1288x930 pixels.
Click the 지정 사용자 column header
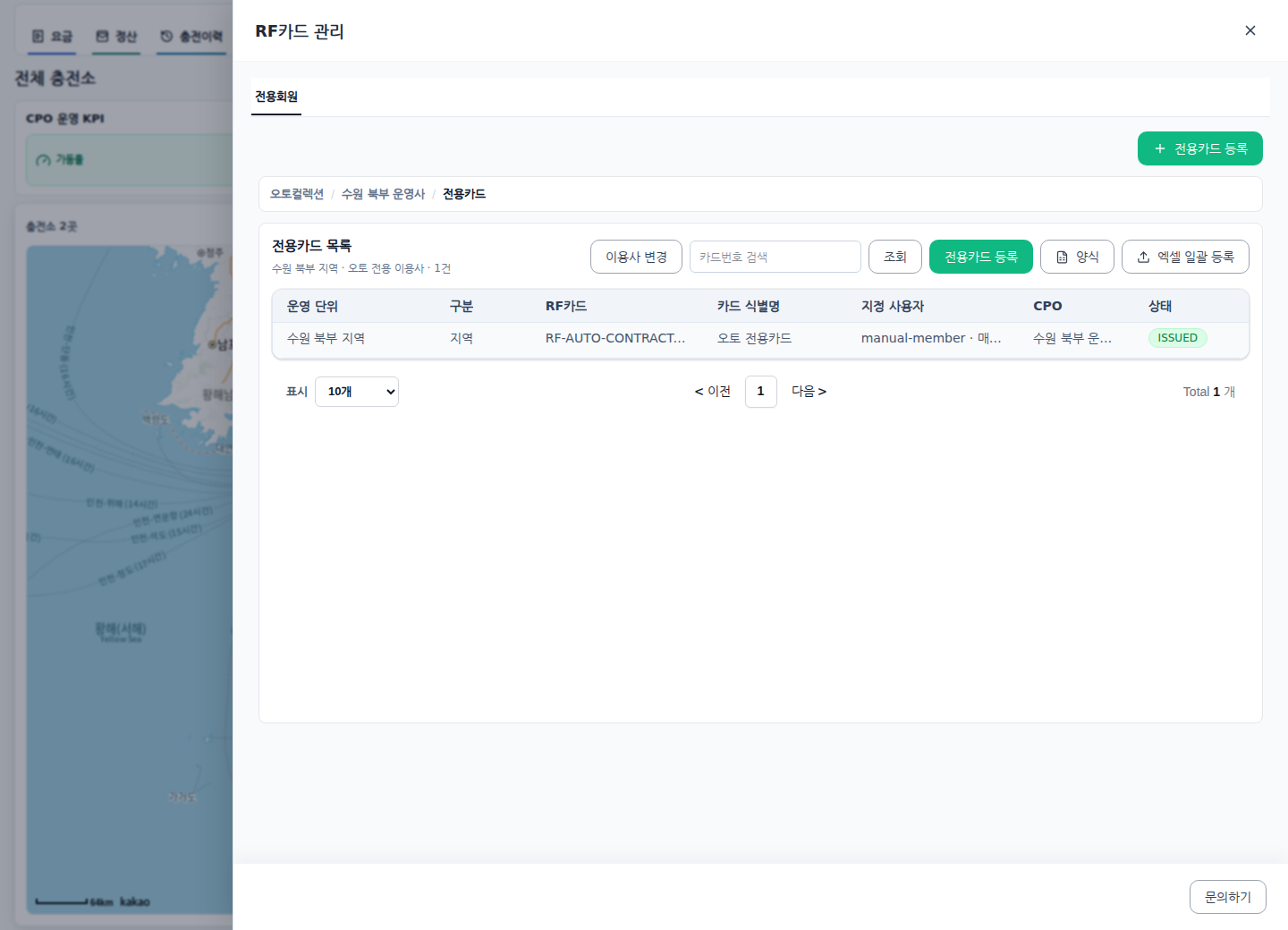[893, 306]
